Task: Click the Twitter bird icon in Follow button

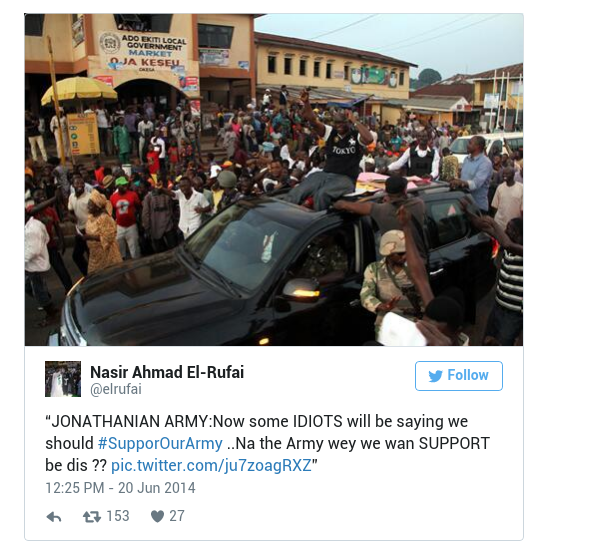Action: 435,376
